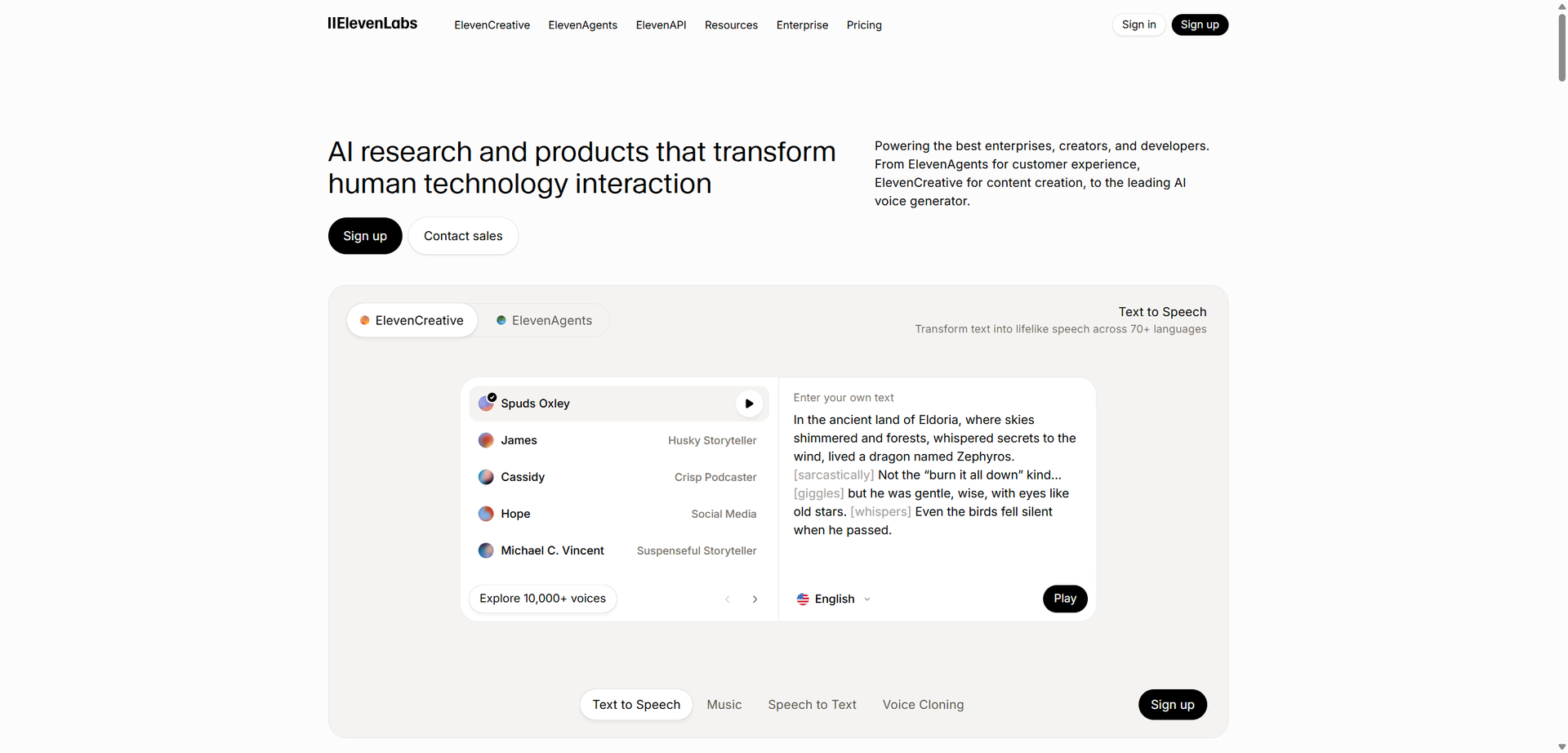Click the ElevenLabs logo

point(372,24)
